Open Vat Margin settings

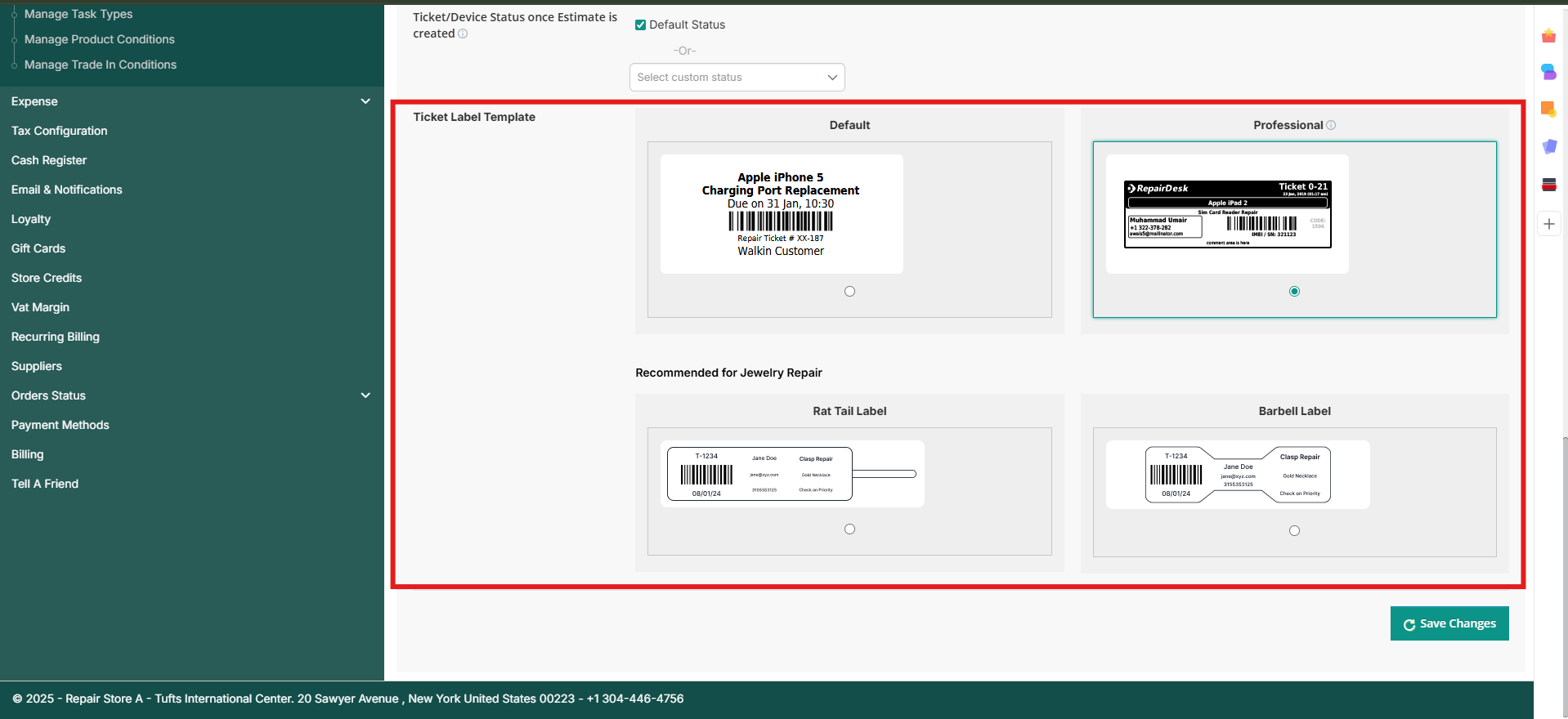pyautogui.click(x=40, y=307)
